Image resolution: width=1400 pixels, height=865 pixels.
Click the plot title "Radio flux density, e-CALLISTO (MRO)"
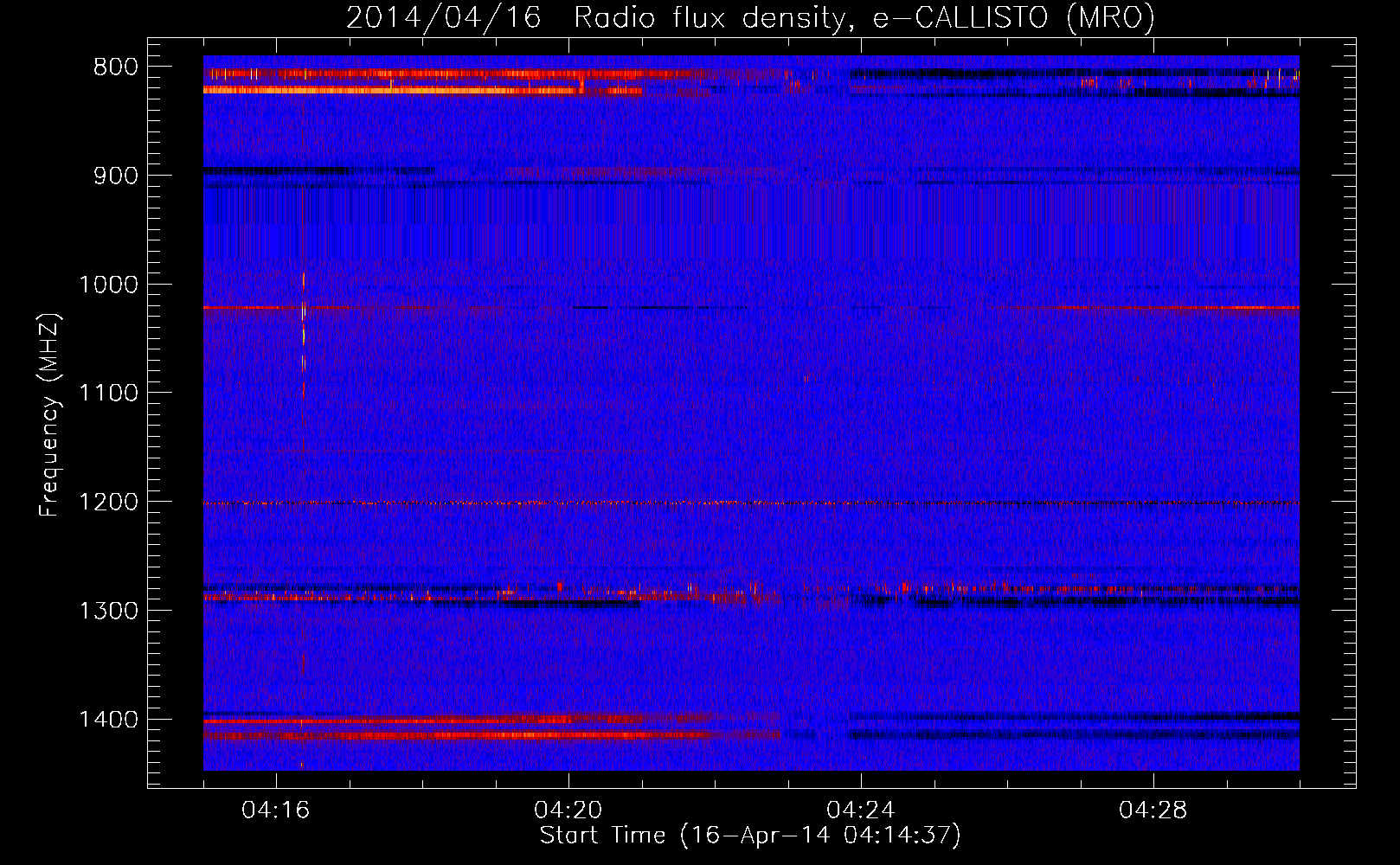pyautogui.click(x=864, y=17)
